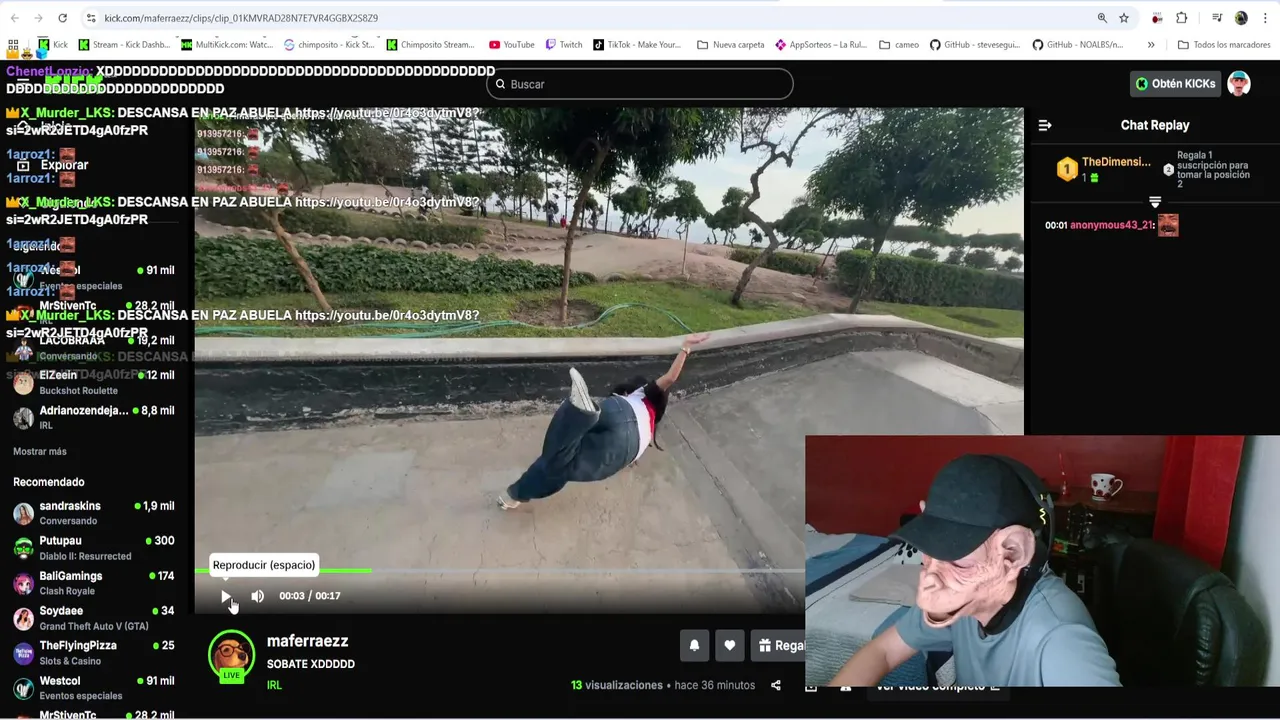The width and height of the screenshot is (1280, 720).
Task: Open the Twitch bookmark
Action: point(564,45)
